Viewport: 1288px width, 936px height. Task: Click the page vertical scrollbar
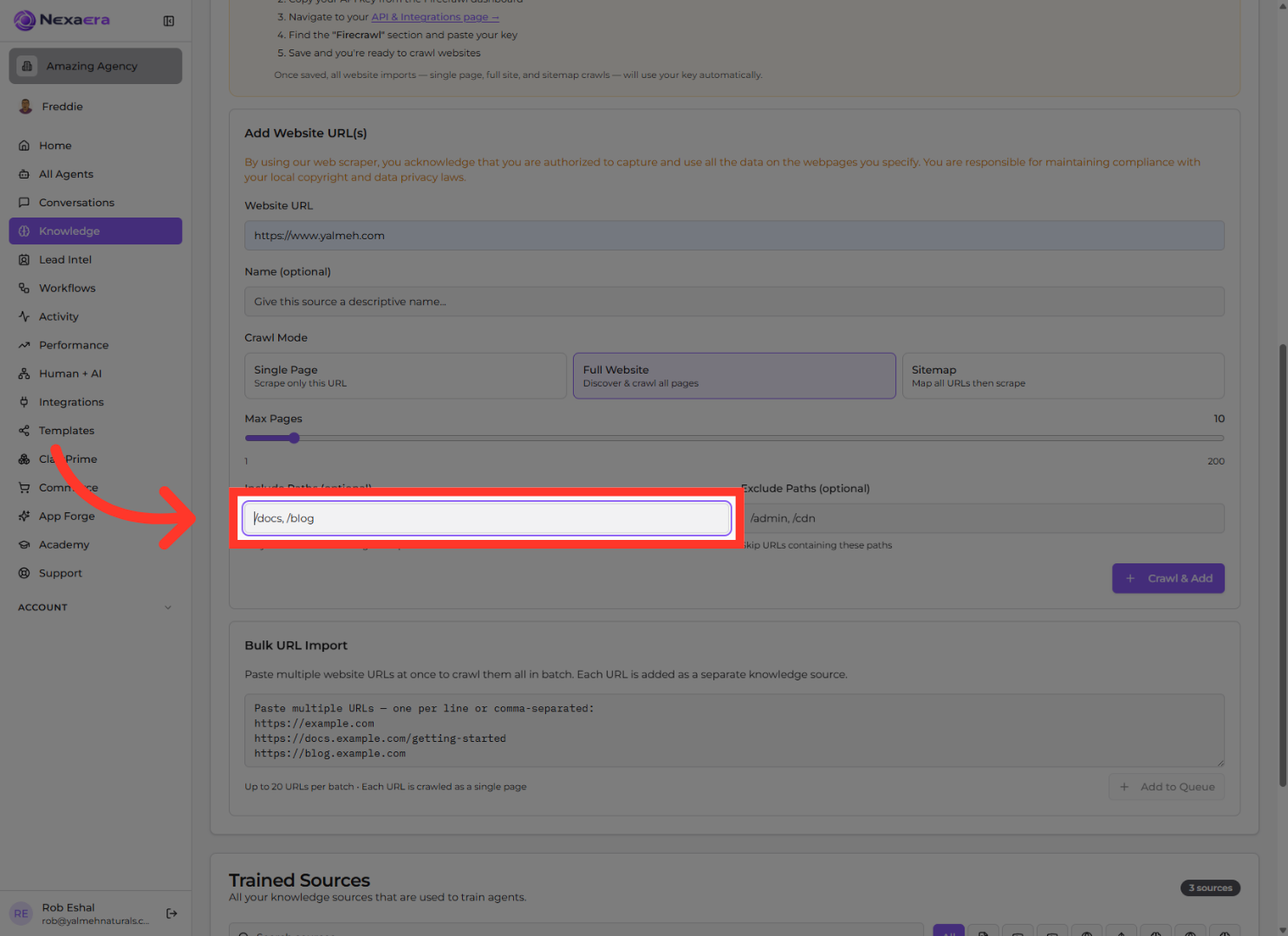[x=1283, y=565]
